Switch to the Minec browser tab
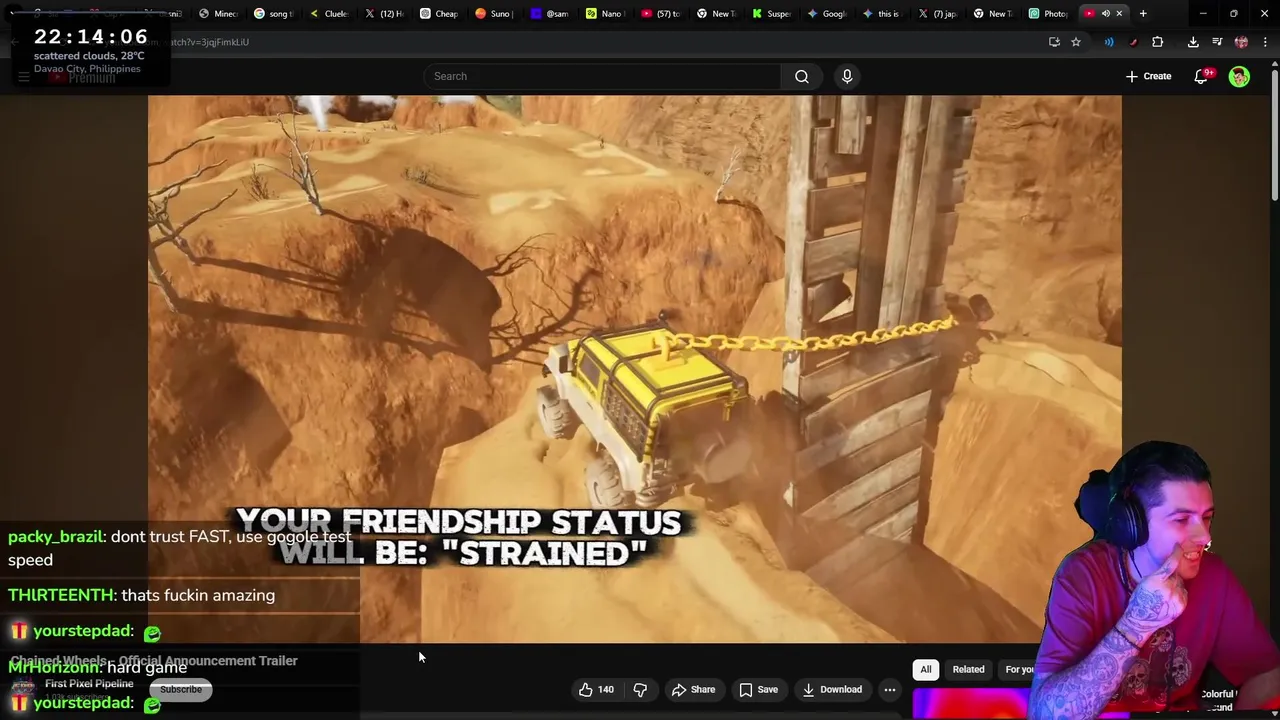This screenshot has width=1280, height=720. (219, 13)
